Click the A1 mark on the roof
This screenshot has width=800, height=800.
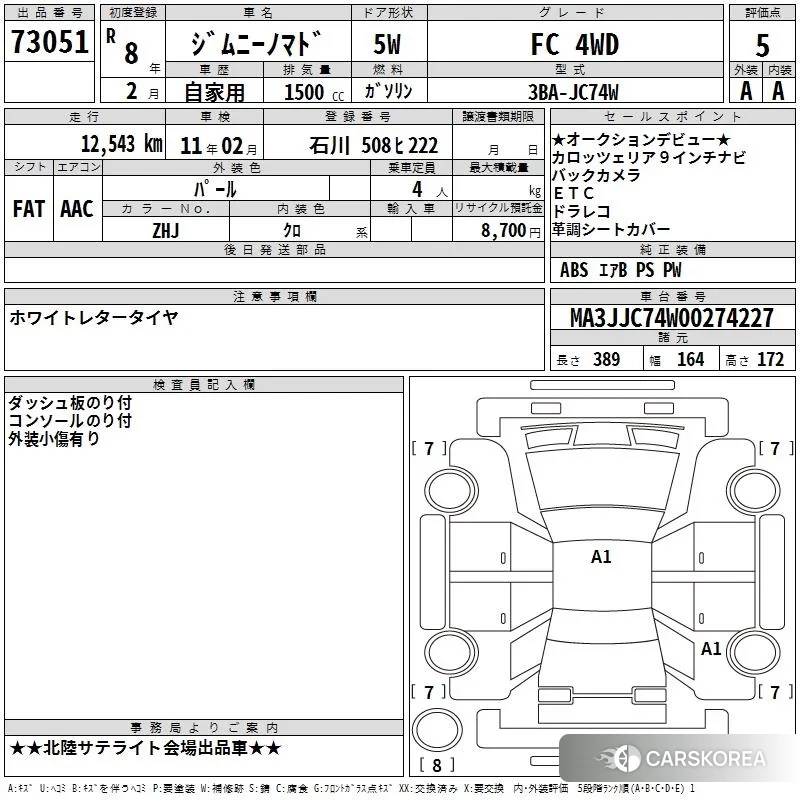601,557
